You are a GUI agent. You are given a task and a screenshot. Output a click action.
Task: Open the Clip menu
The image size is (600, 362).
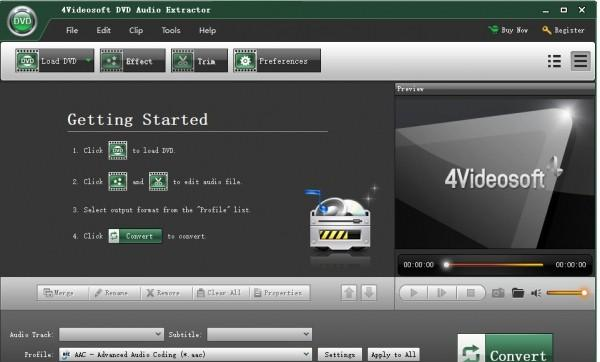[x=136, y=30]
